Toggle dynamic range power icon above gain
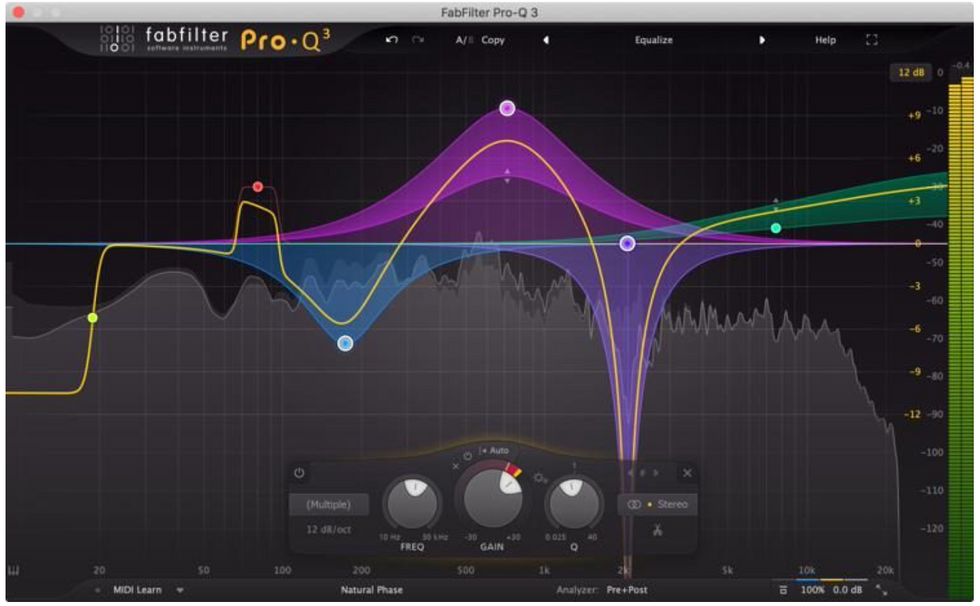This screenshot has width=980, height=606. click(x=468, y=457)
